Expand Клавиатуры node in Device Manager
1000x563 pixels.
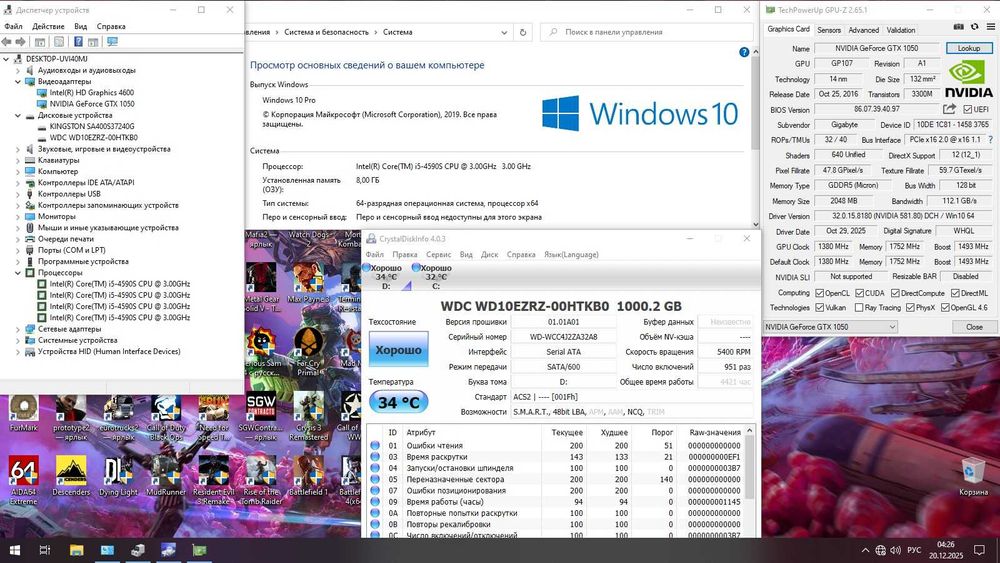[18, 161]
